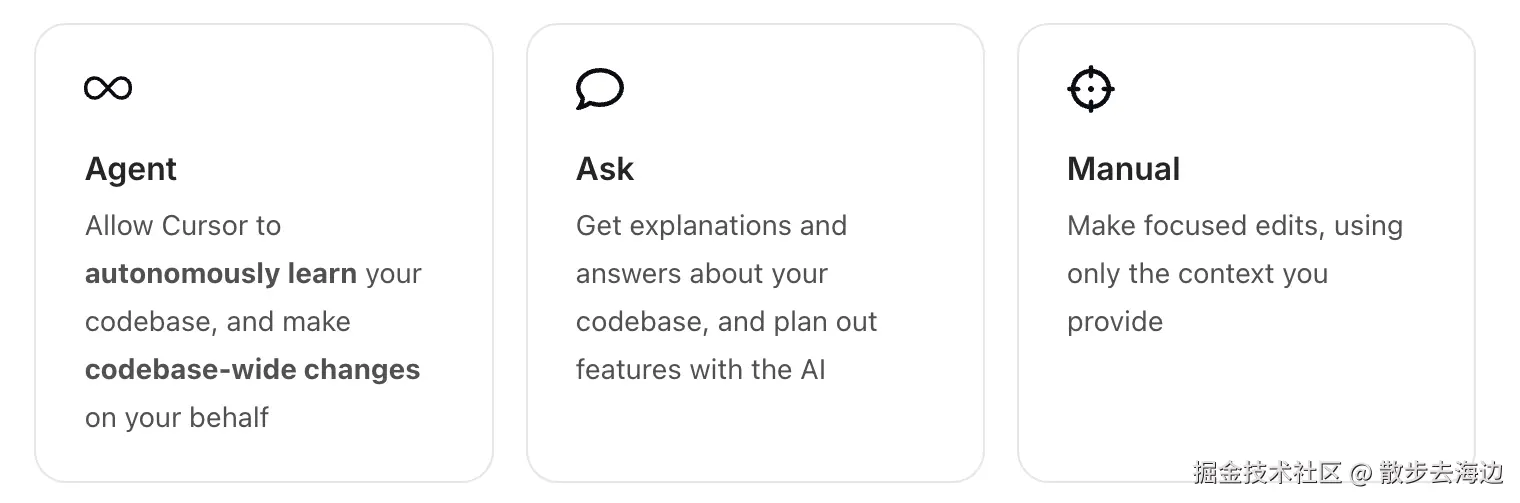Click 'only the context you' line

[x=1198, y=274]
